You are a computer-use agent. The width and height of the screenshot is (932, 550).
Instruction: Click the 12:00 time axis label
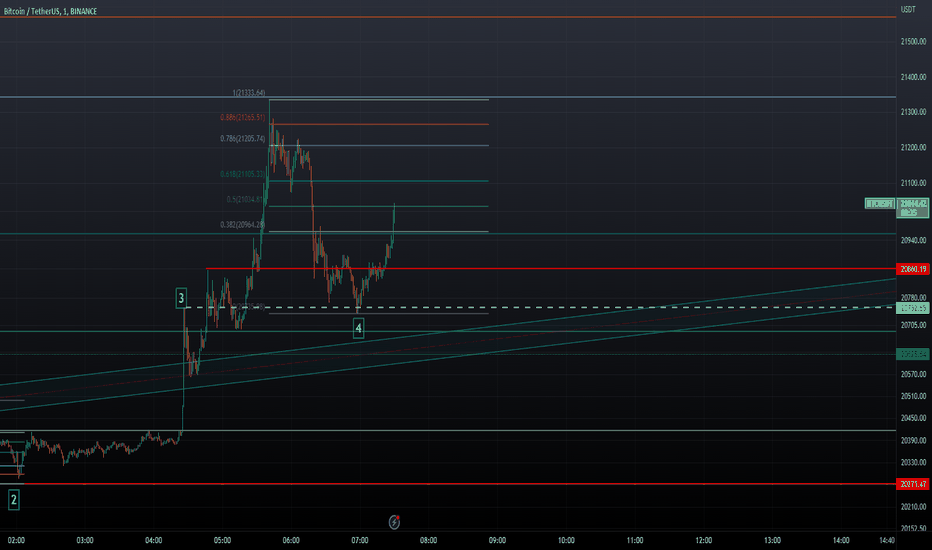click(704, 540)
